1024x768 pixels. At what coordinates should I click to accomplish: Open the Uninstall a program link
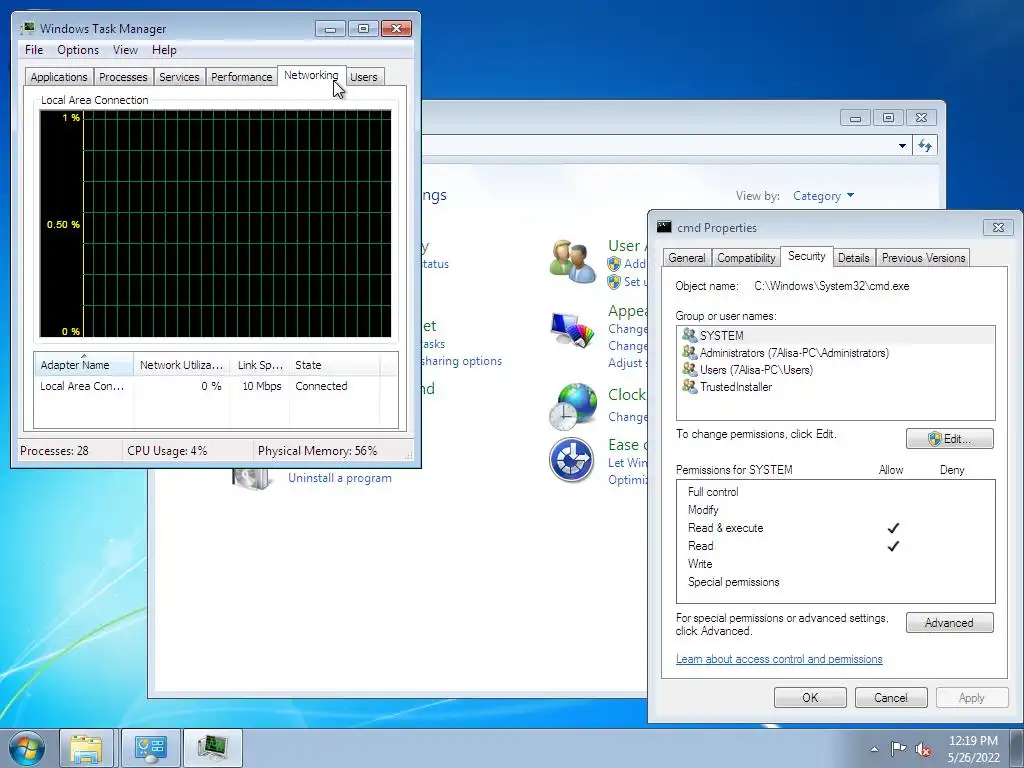[340, 478]
